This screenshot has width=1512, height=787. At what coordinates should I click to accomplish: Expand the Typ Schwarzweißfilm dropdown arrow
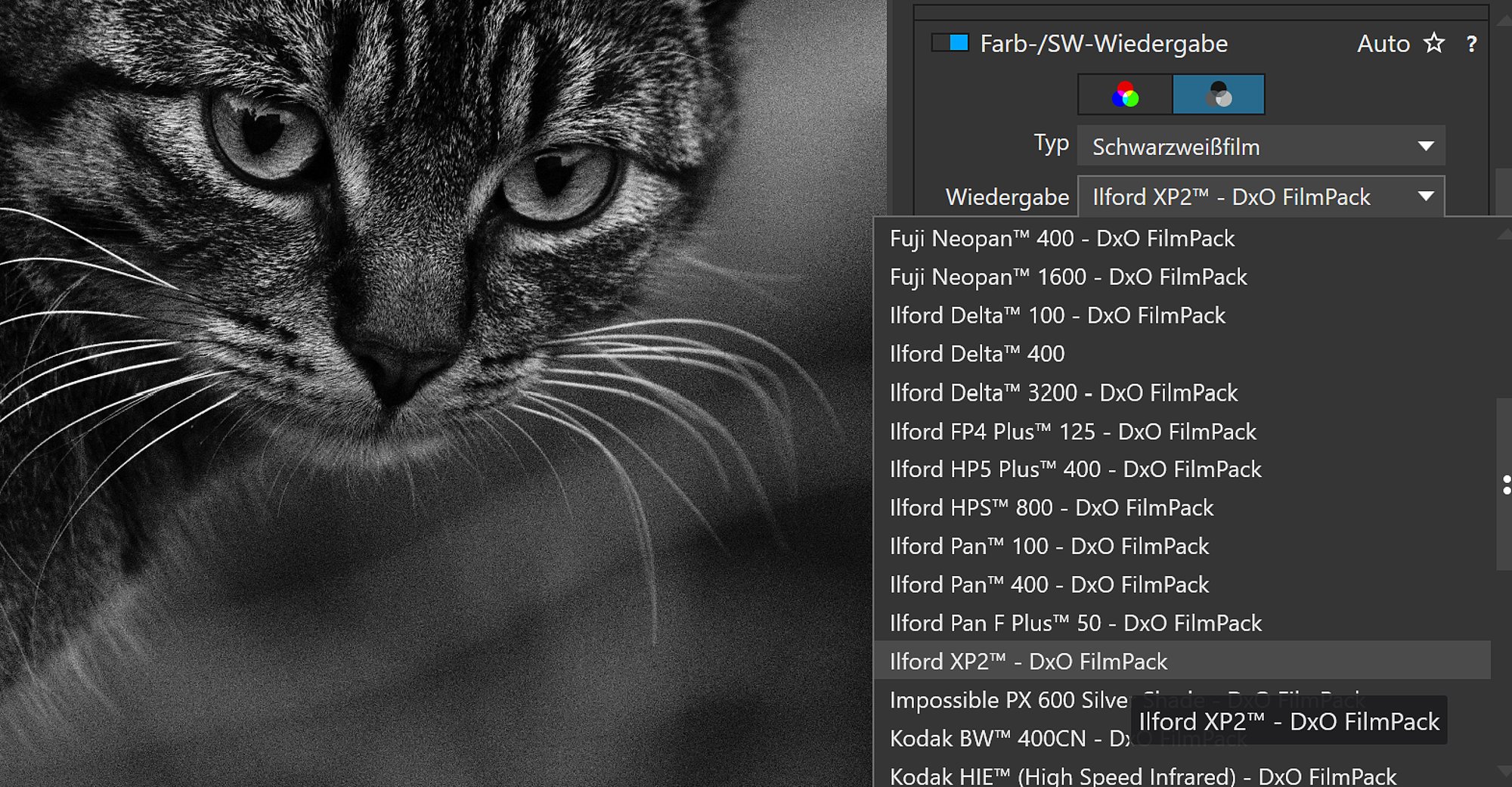tap(1426, 146)
